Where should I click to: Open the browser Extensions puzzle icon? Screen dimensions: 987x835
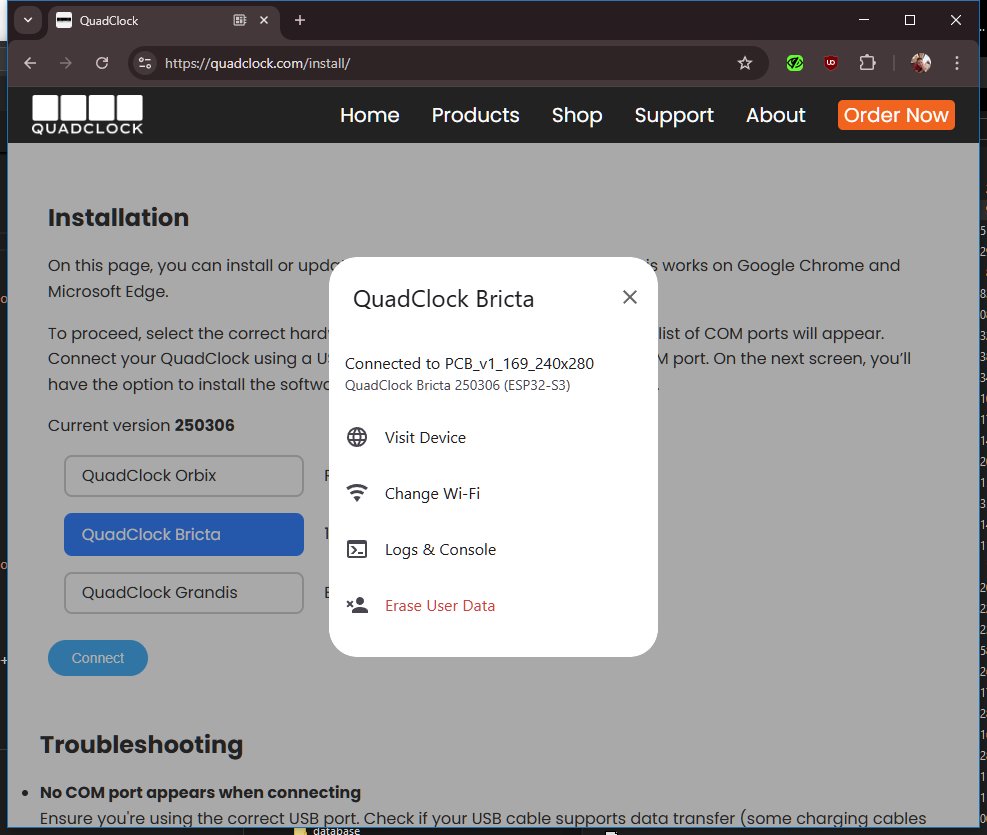867,63
